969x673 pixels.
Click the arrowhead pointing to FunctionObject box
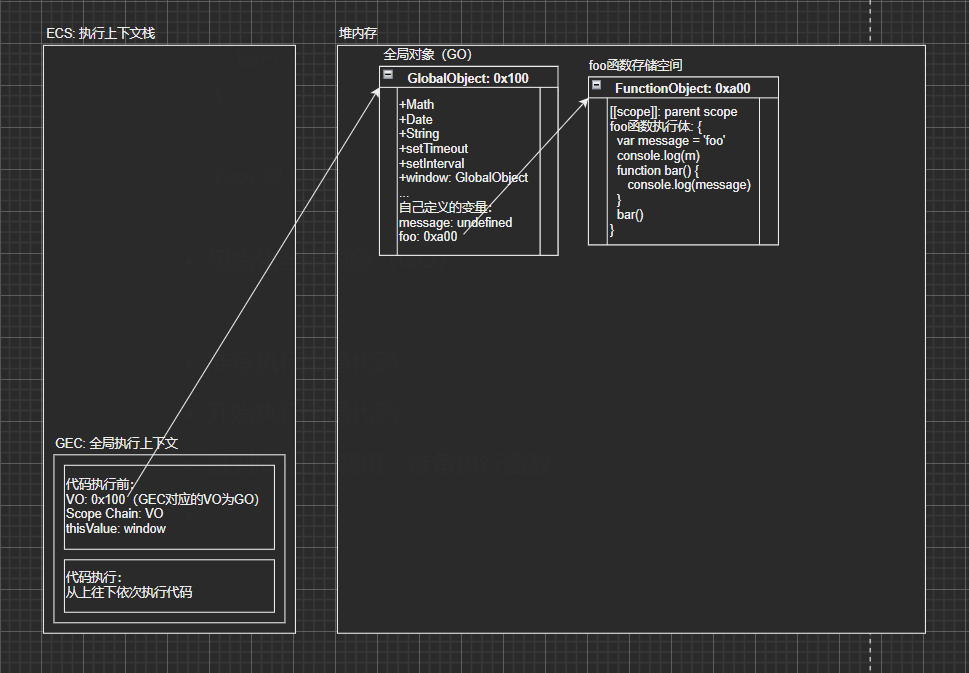[x=583, y=103]
